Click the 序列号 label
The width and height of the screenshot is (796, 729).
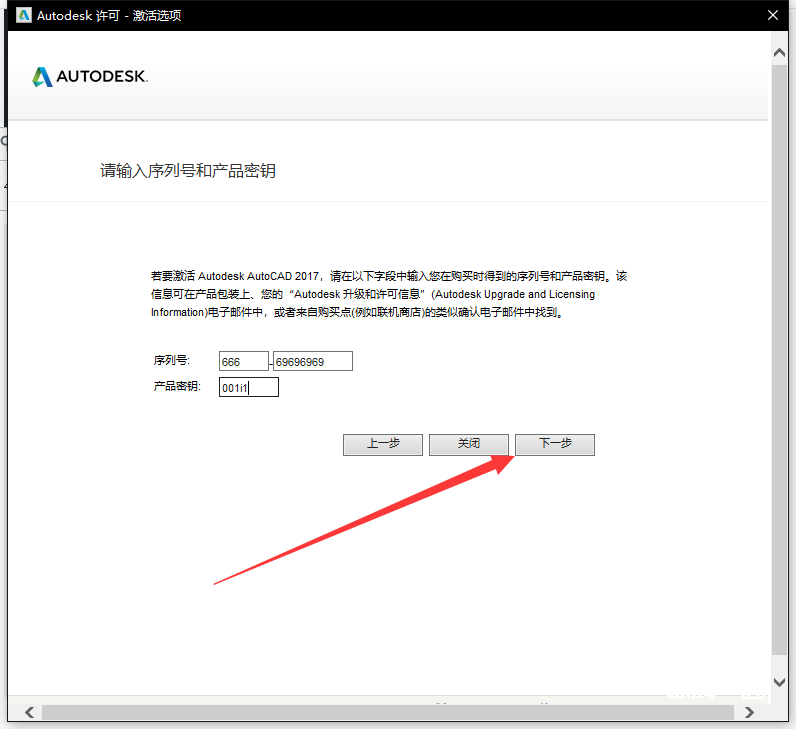pos(171,360)
